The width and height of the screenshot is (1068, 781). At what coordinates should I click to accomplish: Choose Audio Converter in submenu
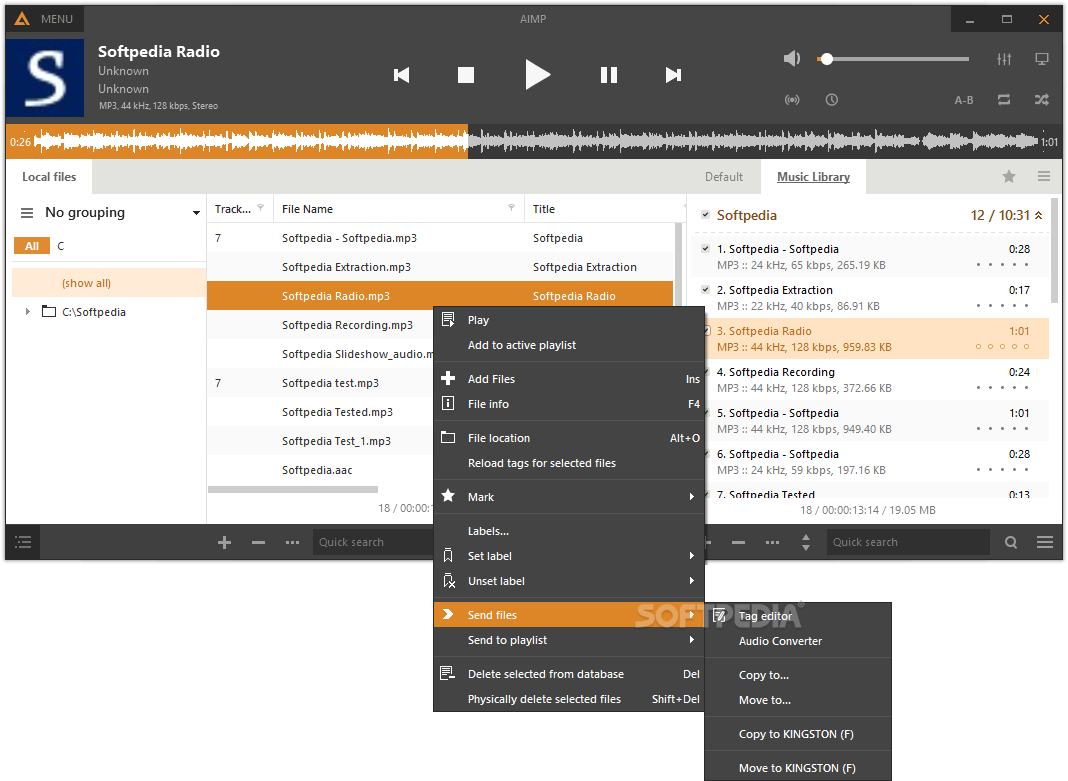coord(798,641)
